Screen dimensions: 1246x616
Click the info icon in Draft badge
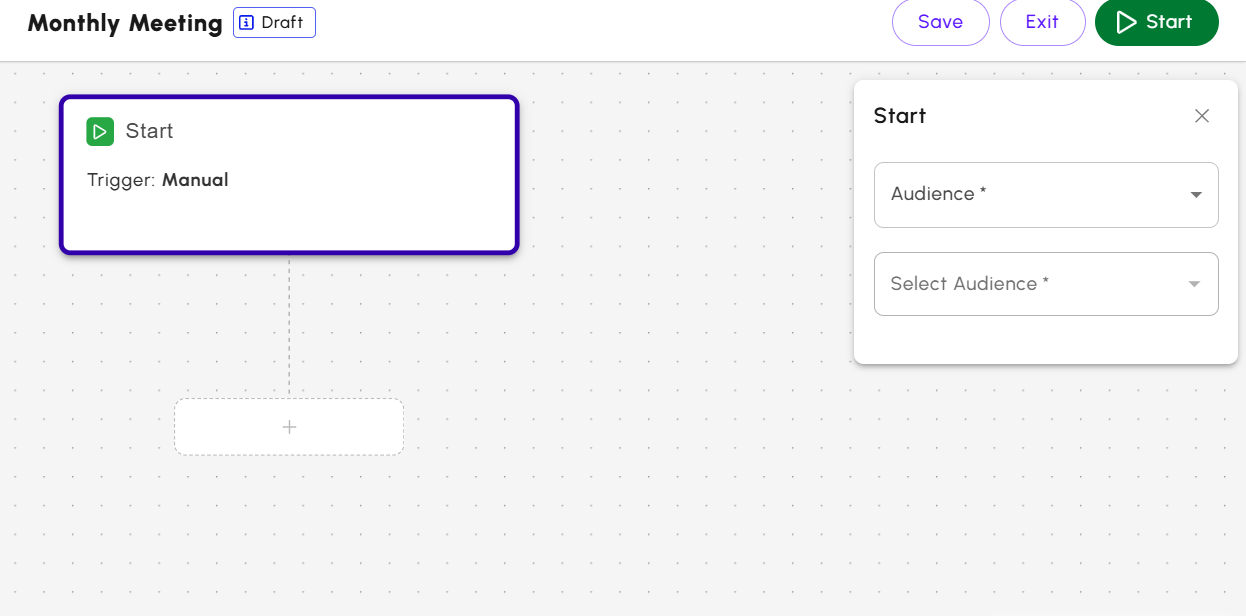(247, 22)
